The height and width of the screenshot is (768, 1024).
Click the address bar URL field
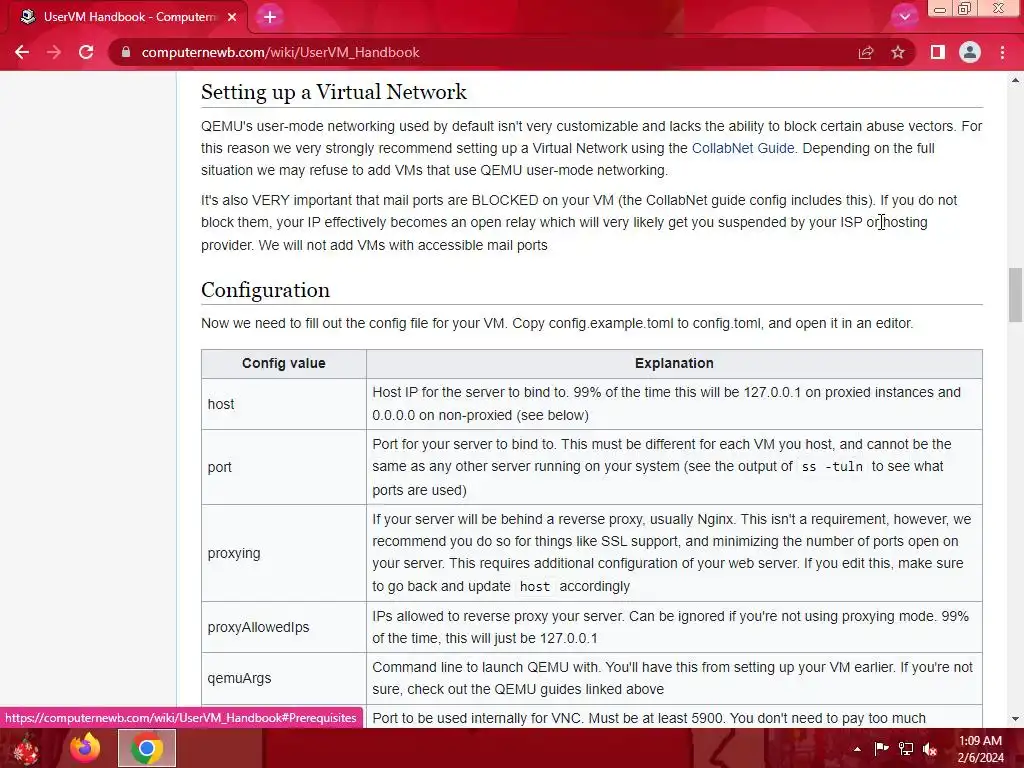click(483, 52)
